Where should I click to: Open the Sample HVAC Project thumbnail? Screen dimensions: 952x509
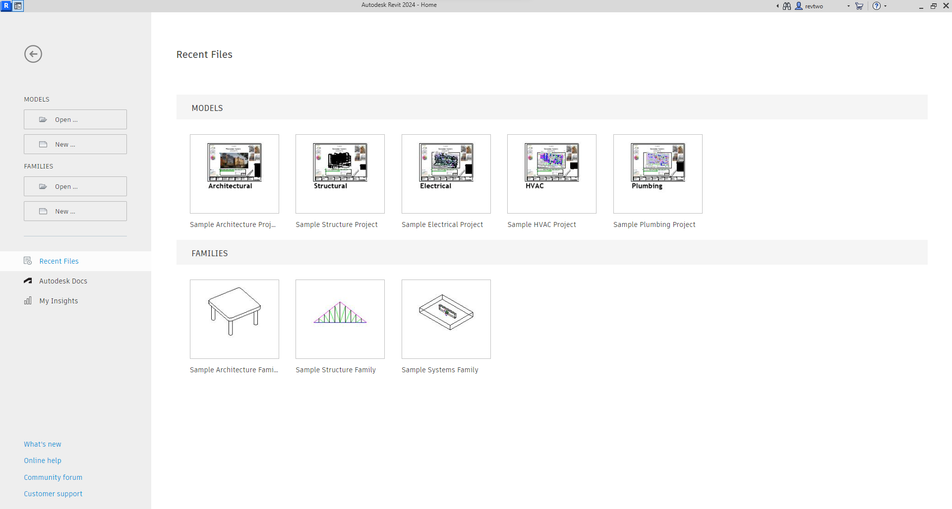[552, 174]
